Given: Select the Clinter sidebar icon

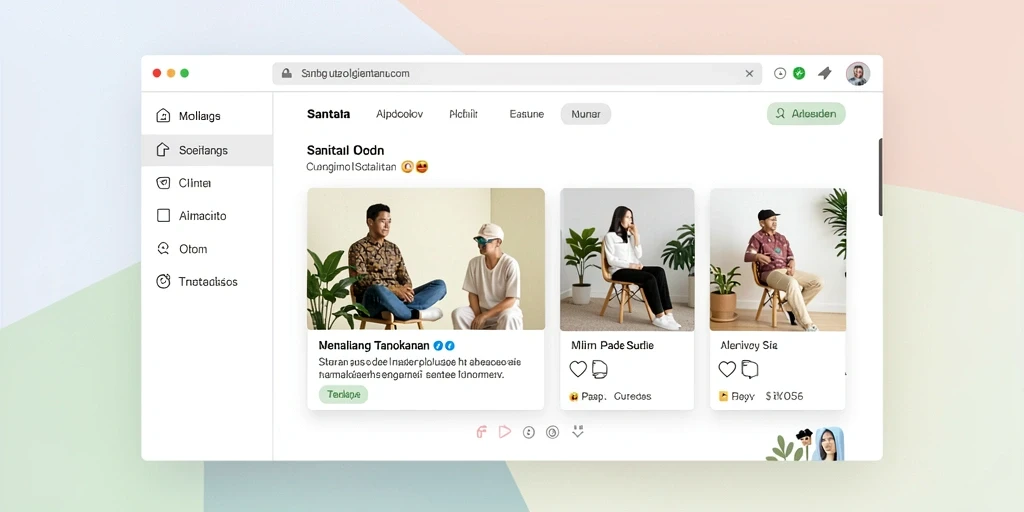Looking at the screenshot, I should point(163,183).
